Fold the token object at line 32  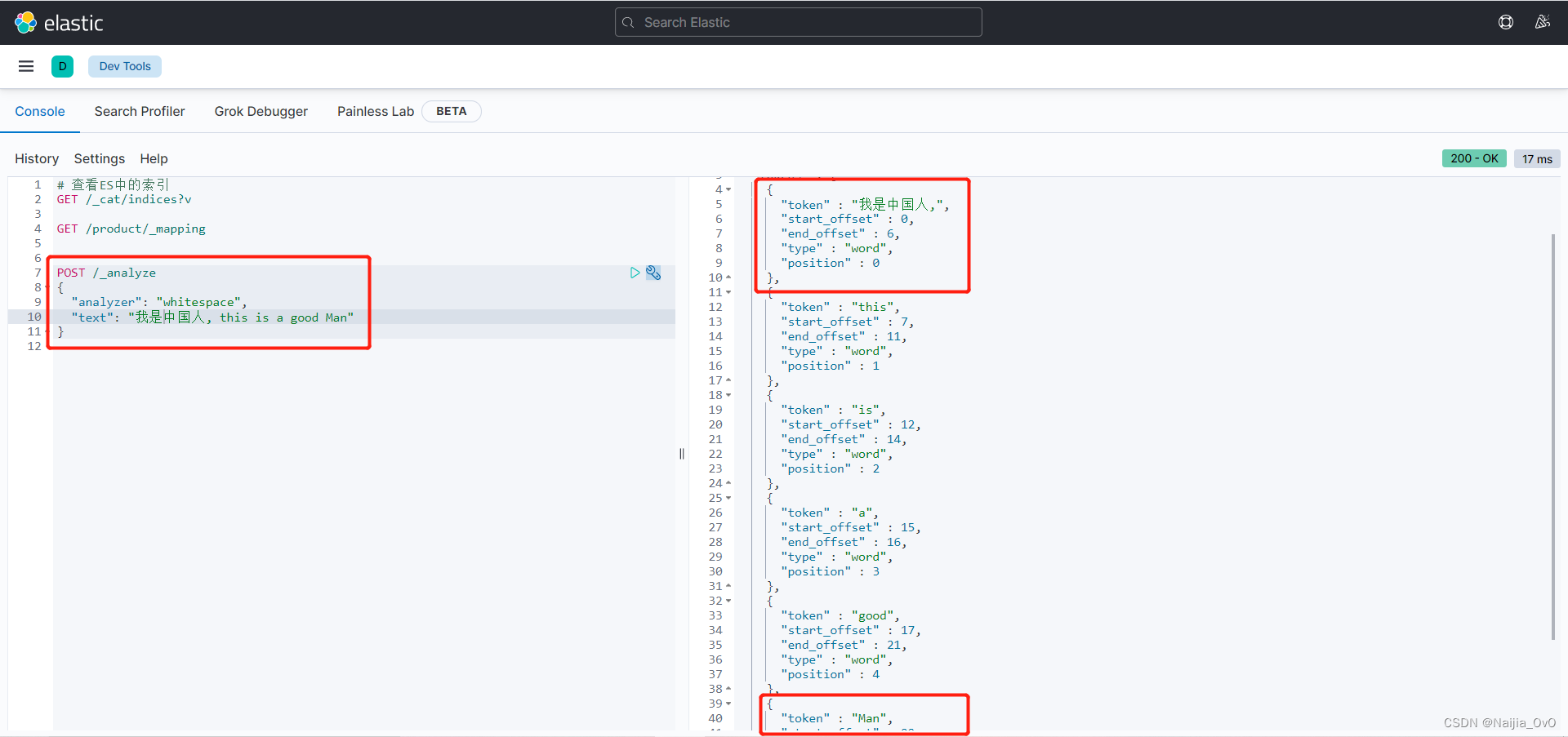point(727,601)
